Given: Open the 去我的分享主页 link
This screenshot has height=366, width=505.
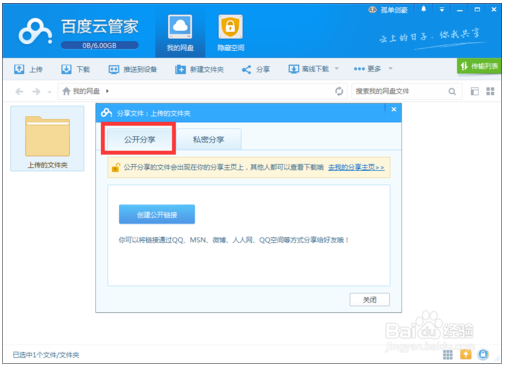Looking at the screenshot, I should click(x=356, y=167).
